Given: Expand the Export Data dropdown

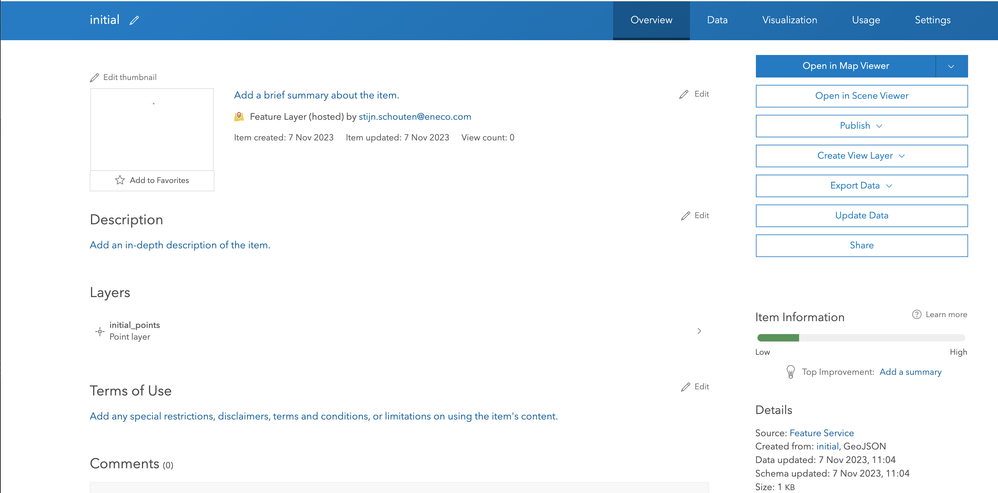Looking at the screenshot, I should click(x=861, y=186).
